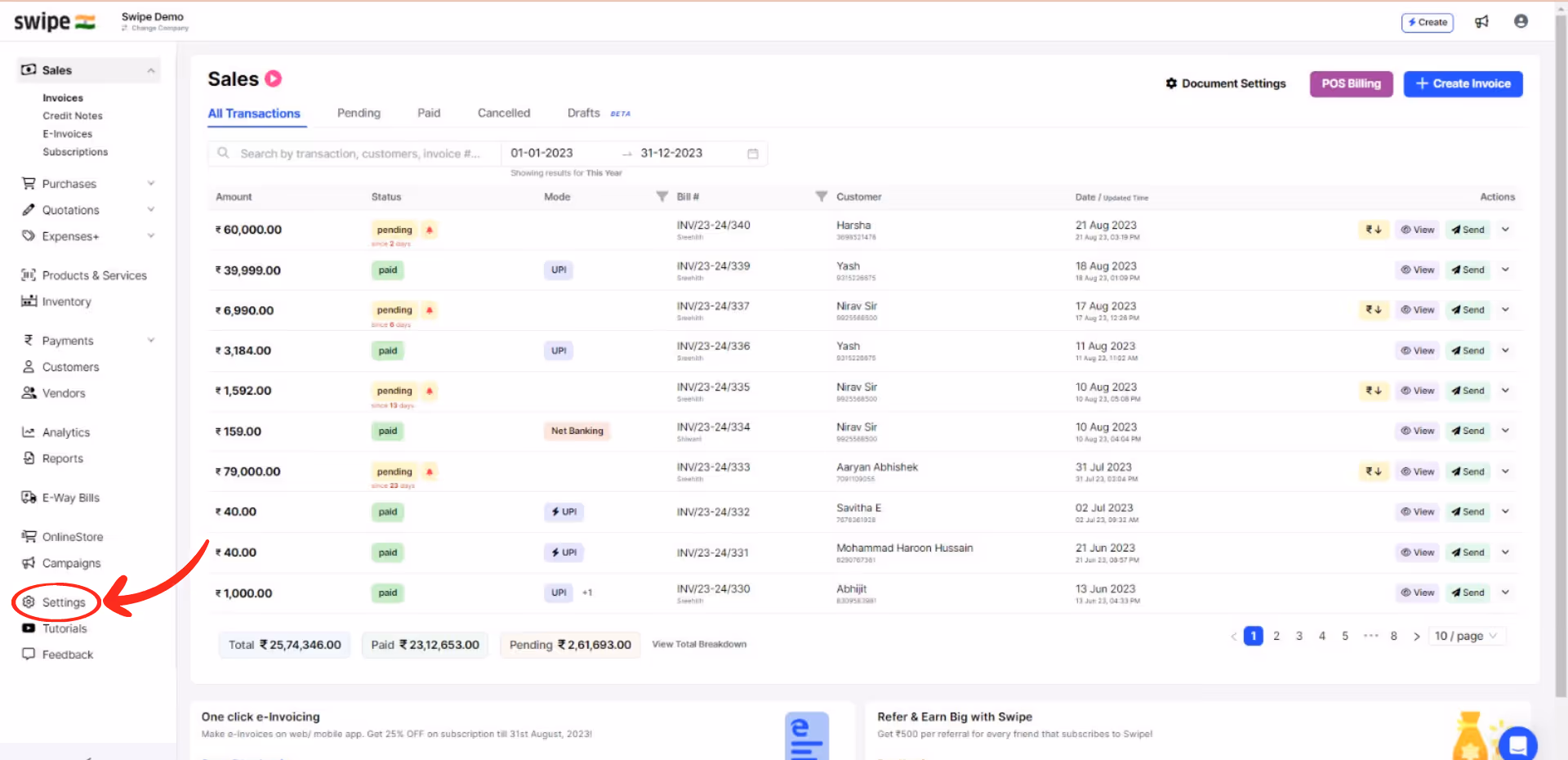Click the Mode column filter icon

[662, 196]
